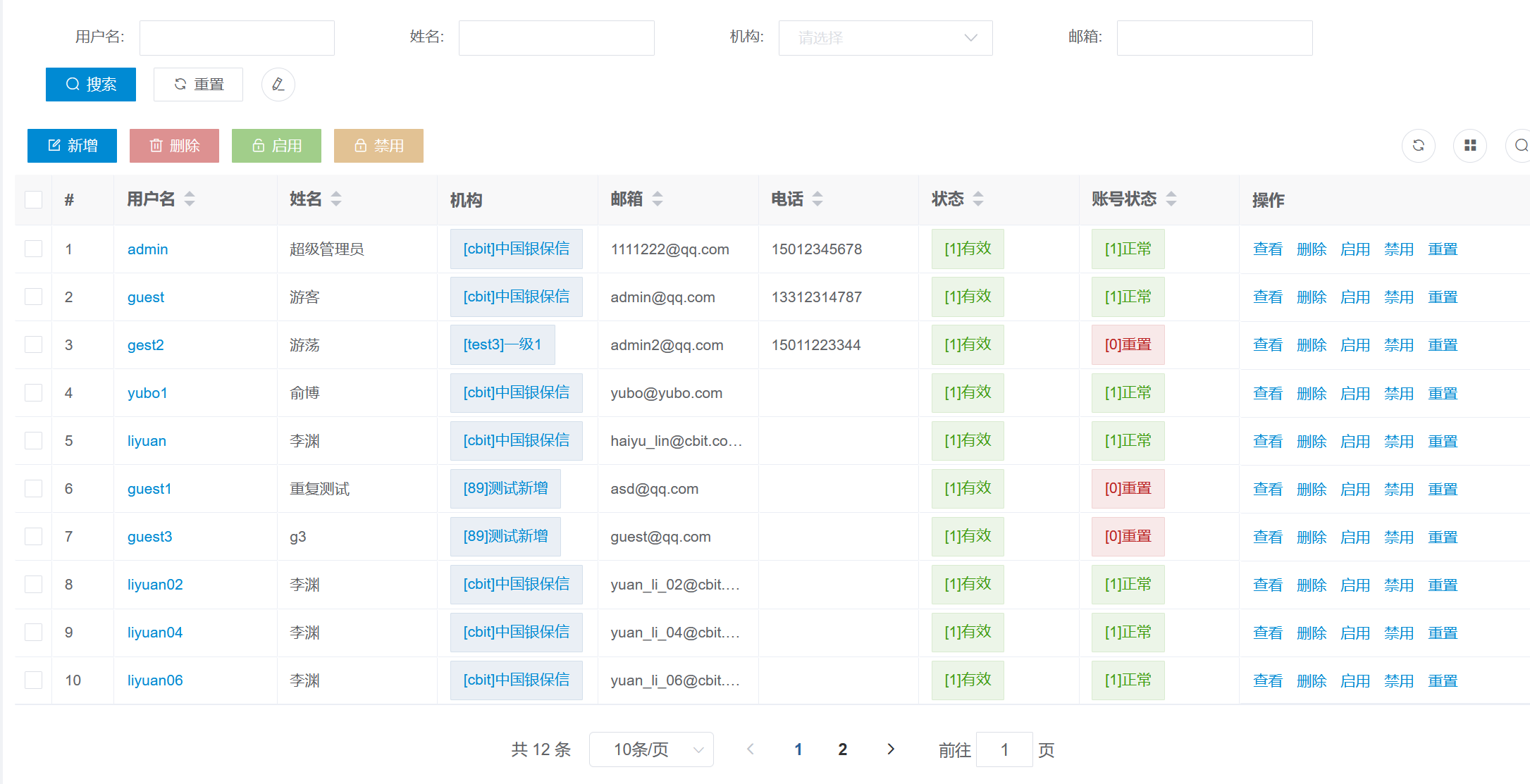
Task: Click 删除 for the guest row
Action: [1312, 297]
